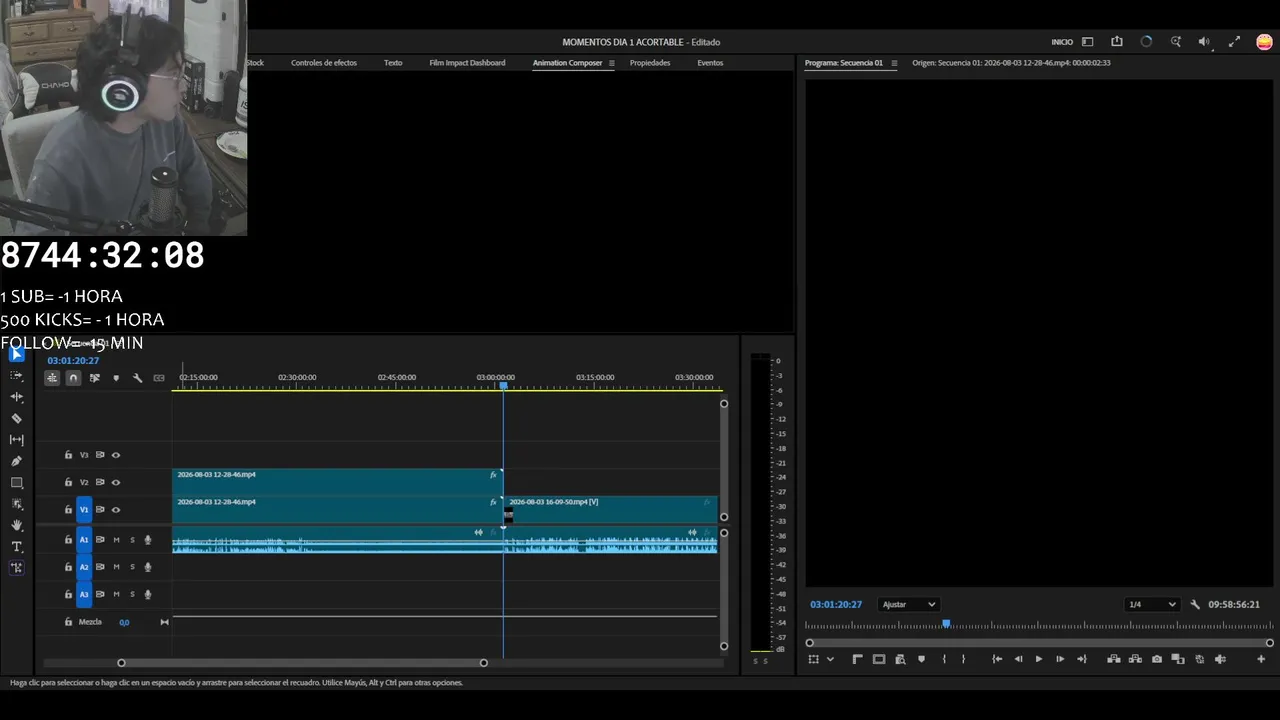The image size is (1280, 720).
Task: Expand transparency grid options chevron
Action: [x=830, y=659]
